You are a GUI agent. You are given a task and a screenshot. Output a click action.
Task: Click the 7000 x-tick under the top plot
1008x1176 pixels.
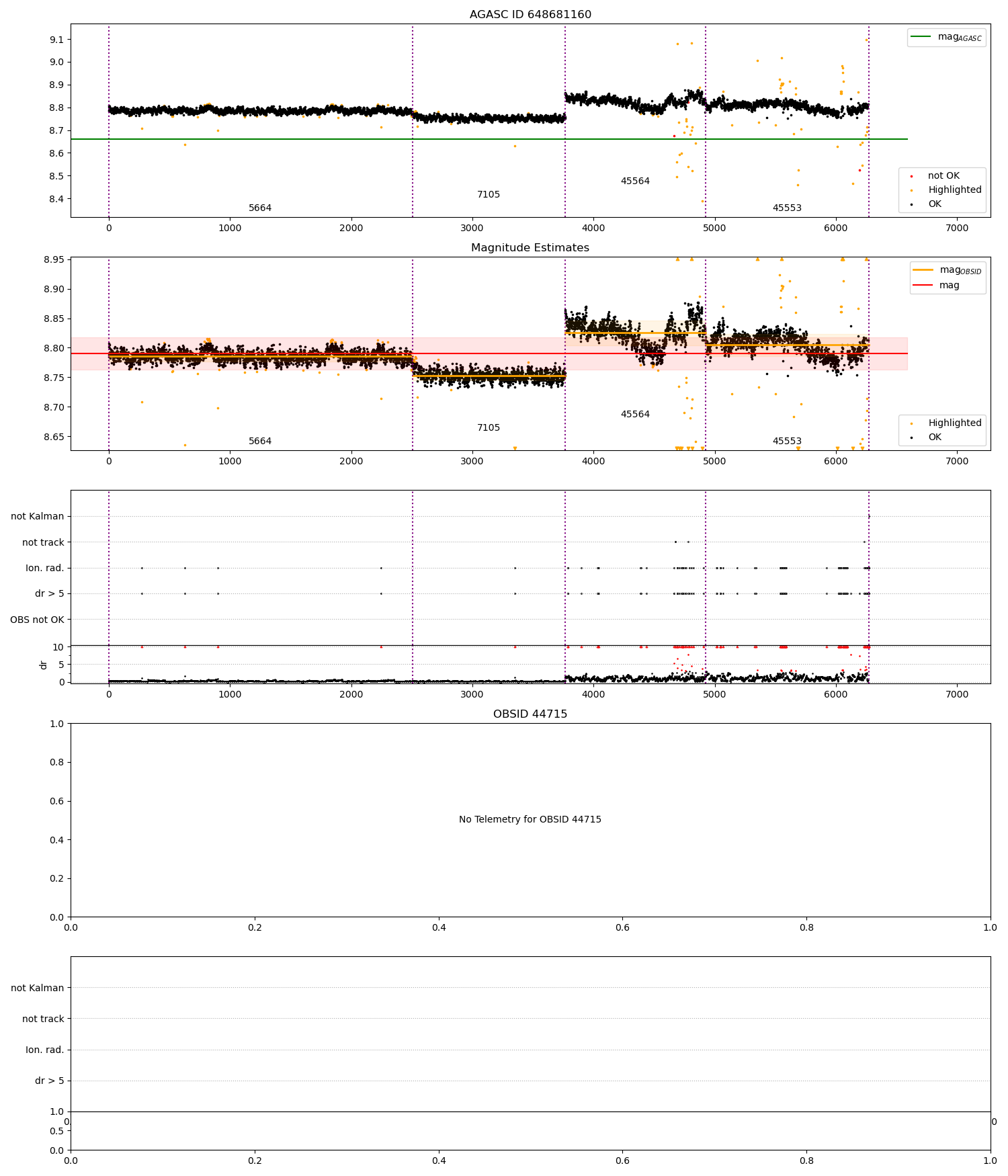[957, 228]
